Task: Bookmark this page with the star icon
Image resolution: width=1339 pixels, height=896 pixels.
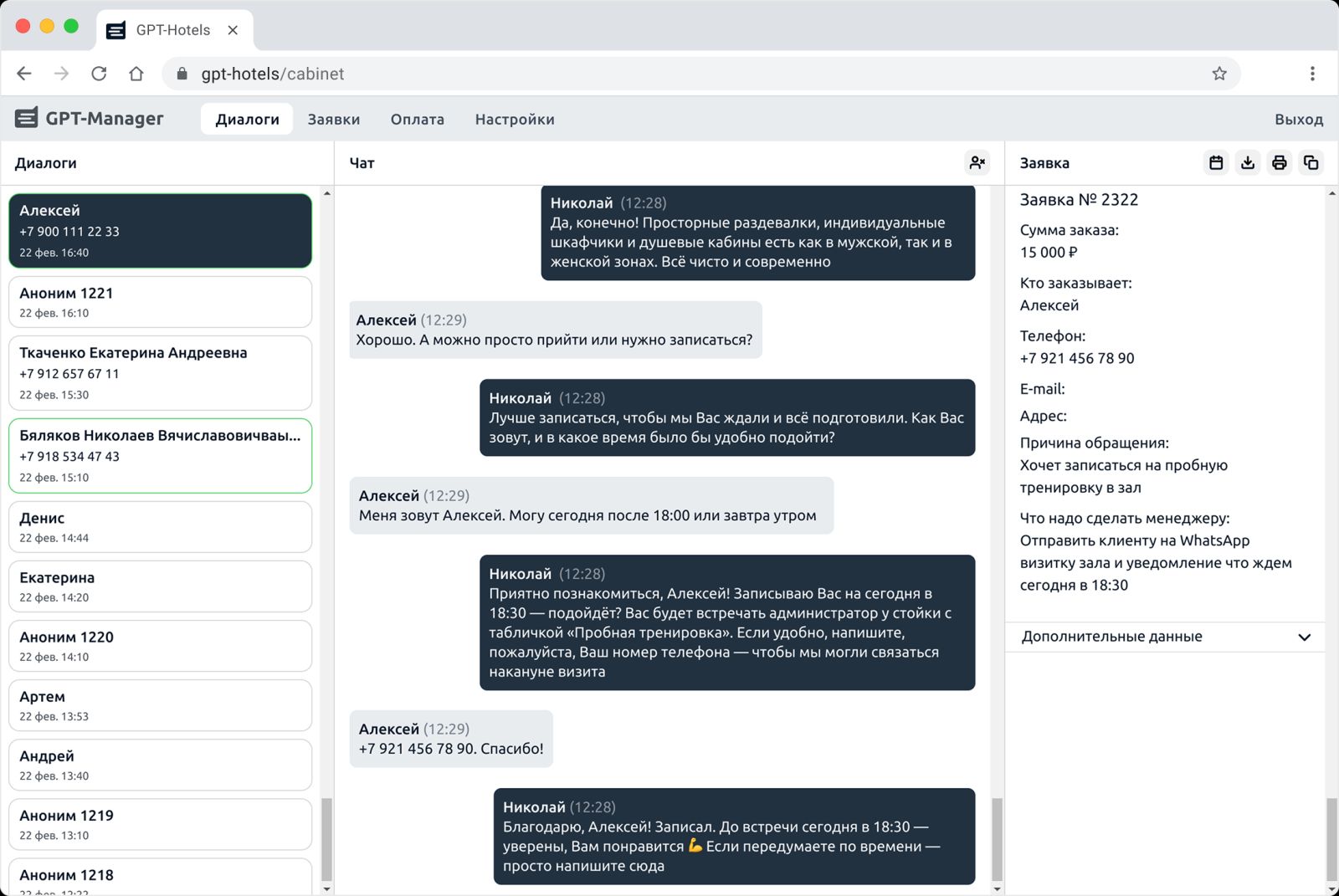Action: click(1219, 74)
